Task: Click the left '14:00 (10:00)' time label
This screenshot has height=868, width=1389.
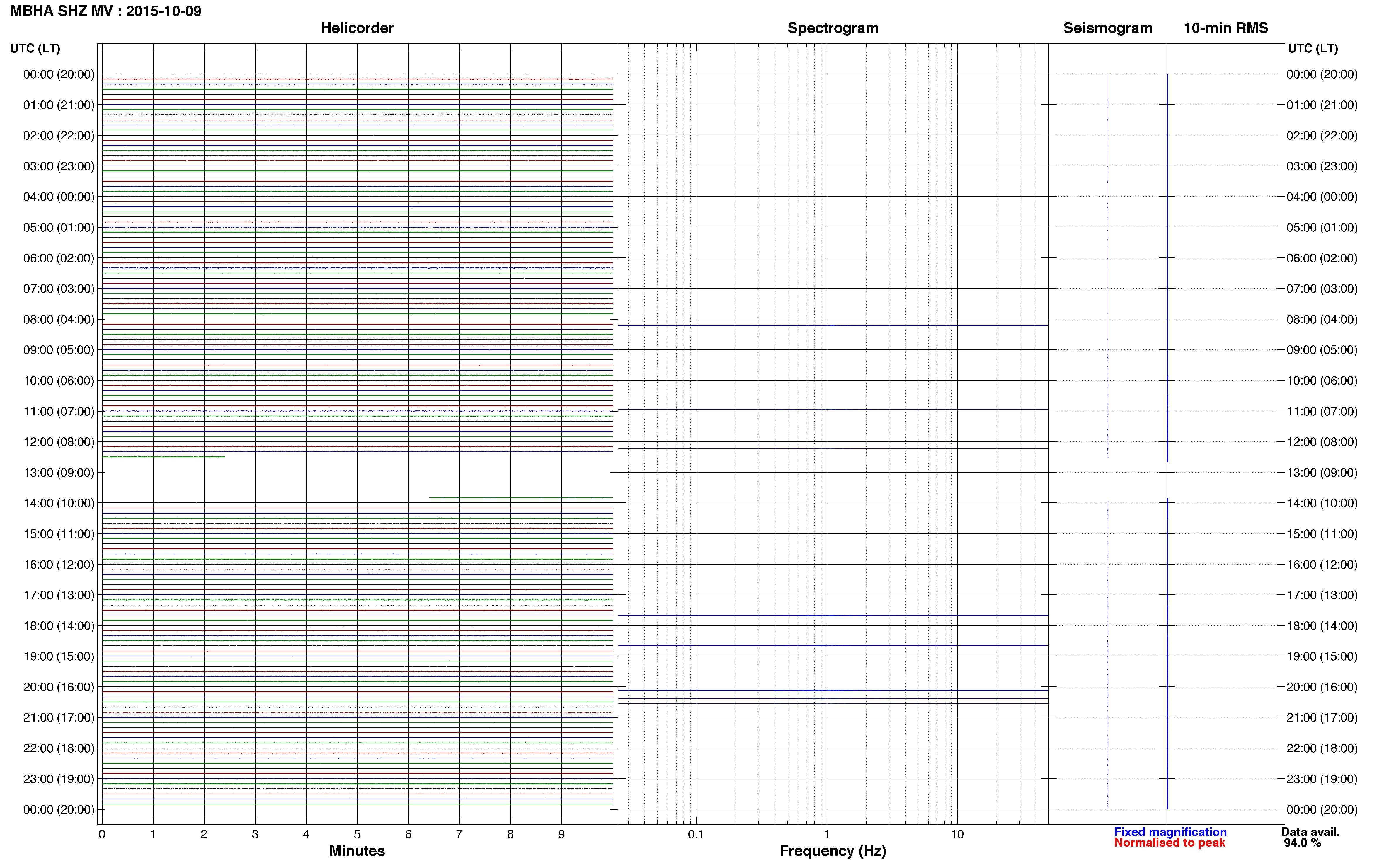Action: click(59, 503)
